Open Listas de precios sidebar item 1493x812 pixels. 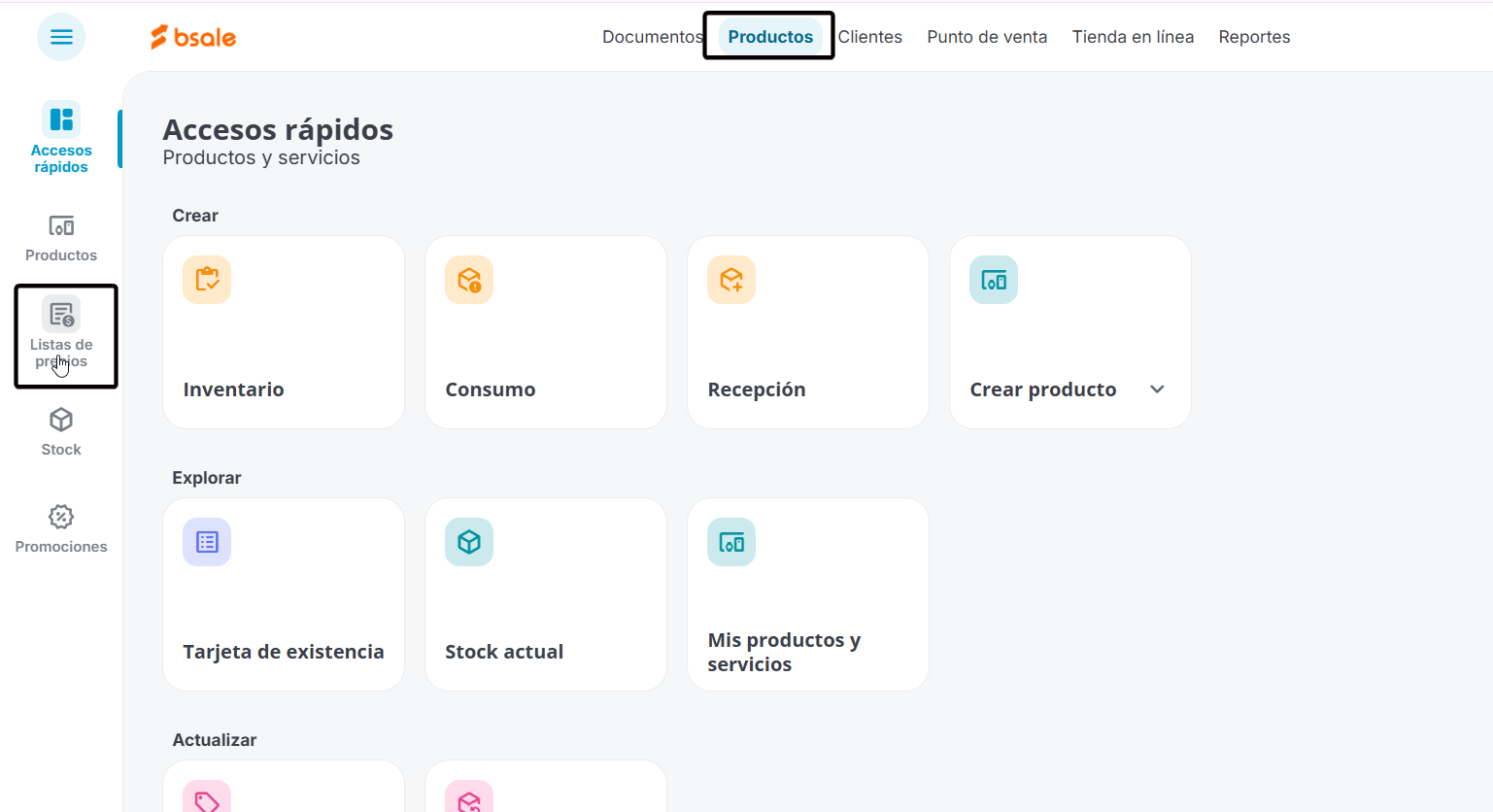tap(61, 333)
